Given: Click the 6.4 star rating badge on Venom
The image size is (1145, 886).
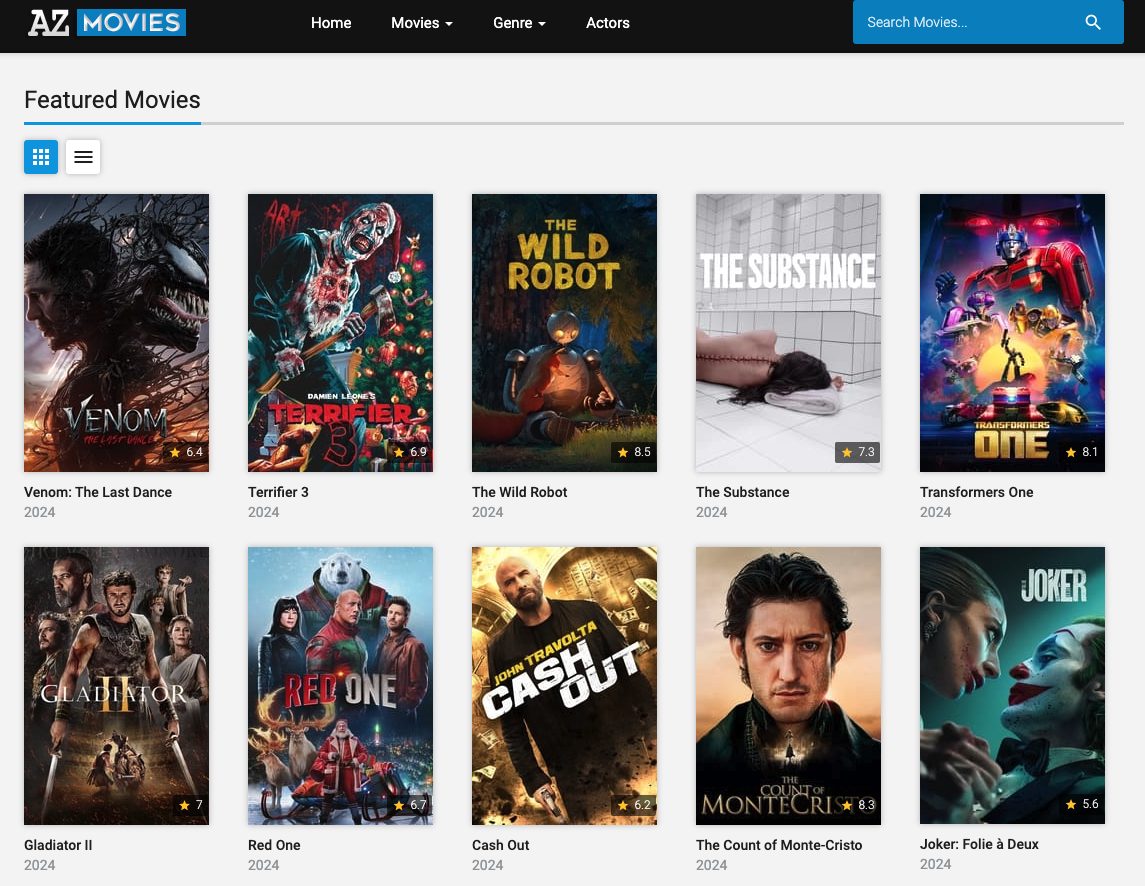Looking at the screenshot, I should tap(186, 452).
